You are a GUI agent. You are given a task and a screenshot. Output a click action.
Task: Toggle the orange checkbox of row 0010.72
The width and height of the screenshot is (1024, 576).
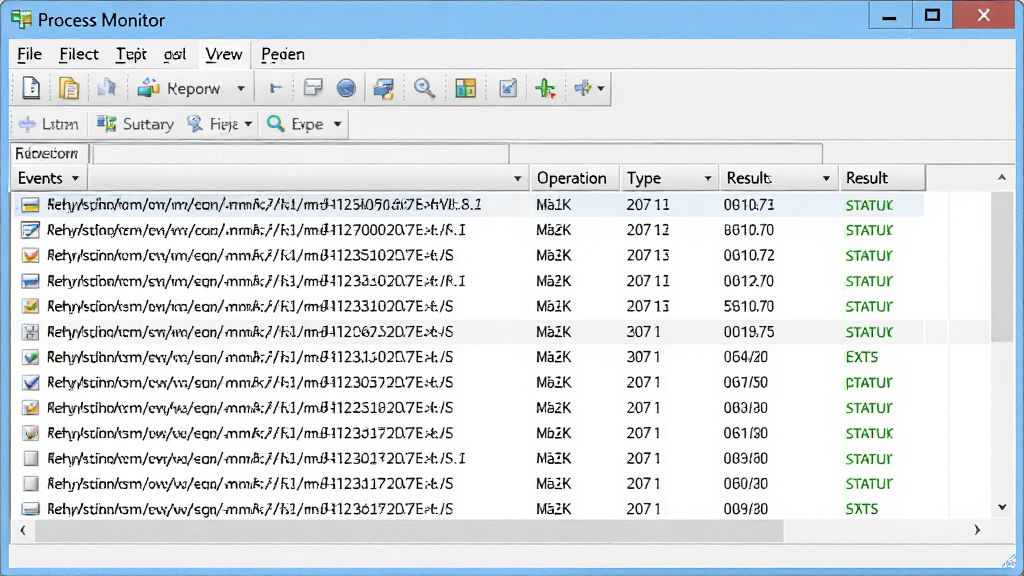[30, 255]
